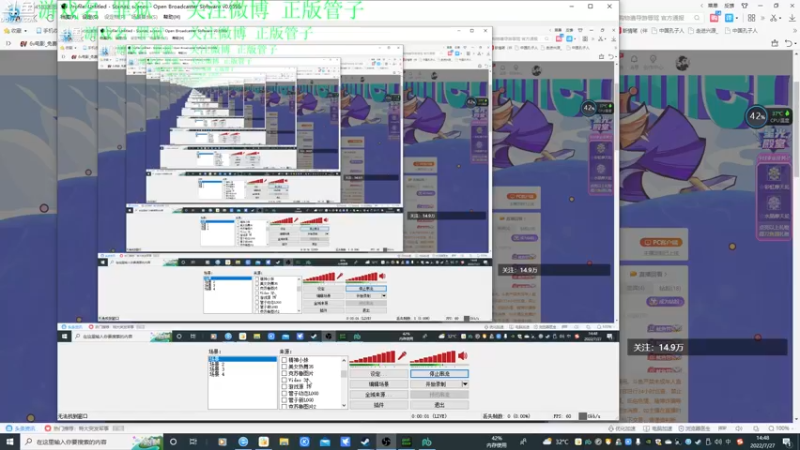Toggle the last visible source checkbox

[x=284, y=406]
